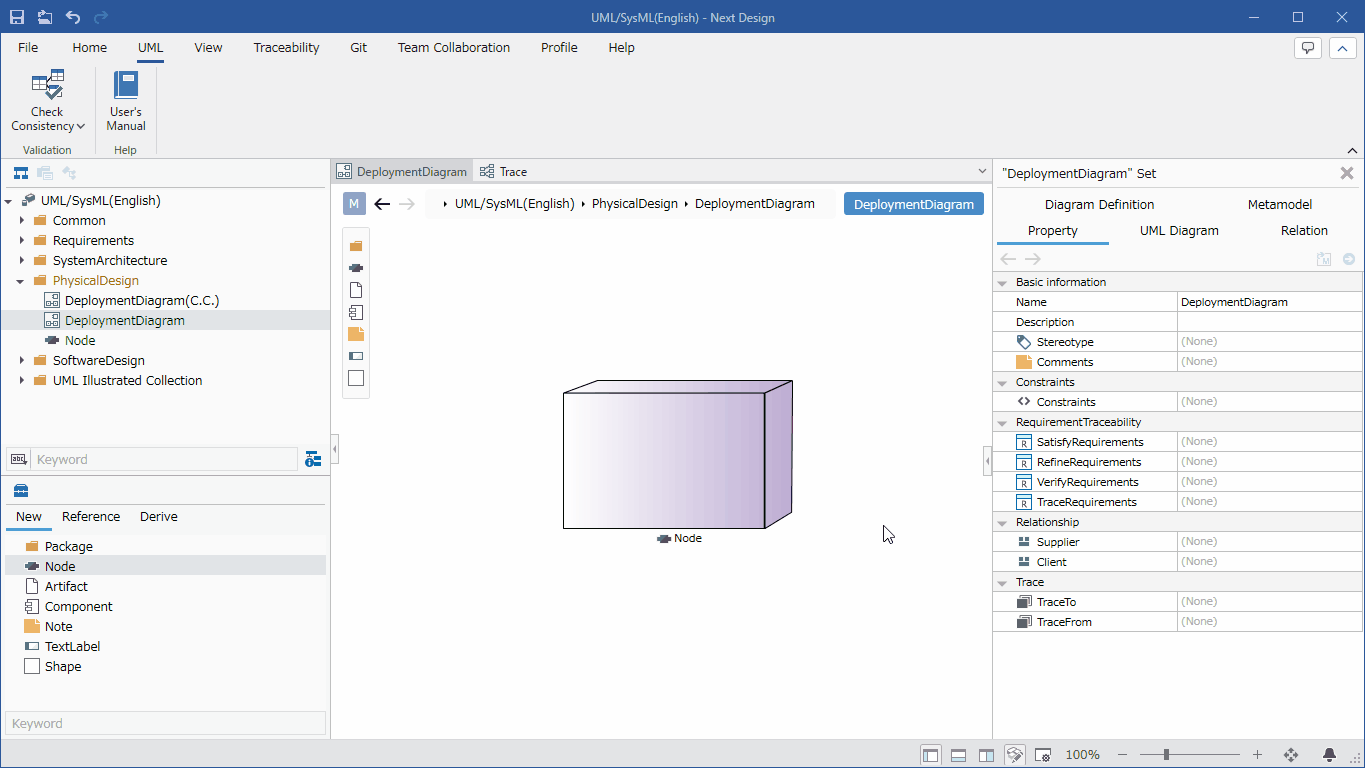Collapse the UML/SysML(English) root node
This screenshot has height=768, width=1365.
pos(9,201)
